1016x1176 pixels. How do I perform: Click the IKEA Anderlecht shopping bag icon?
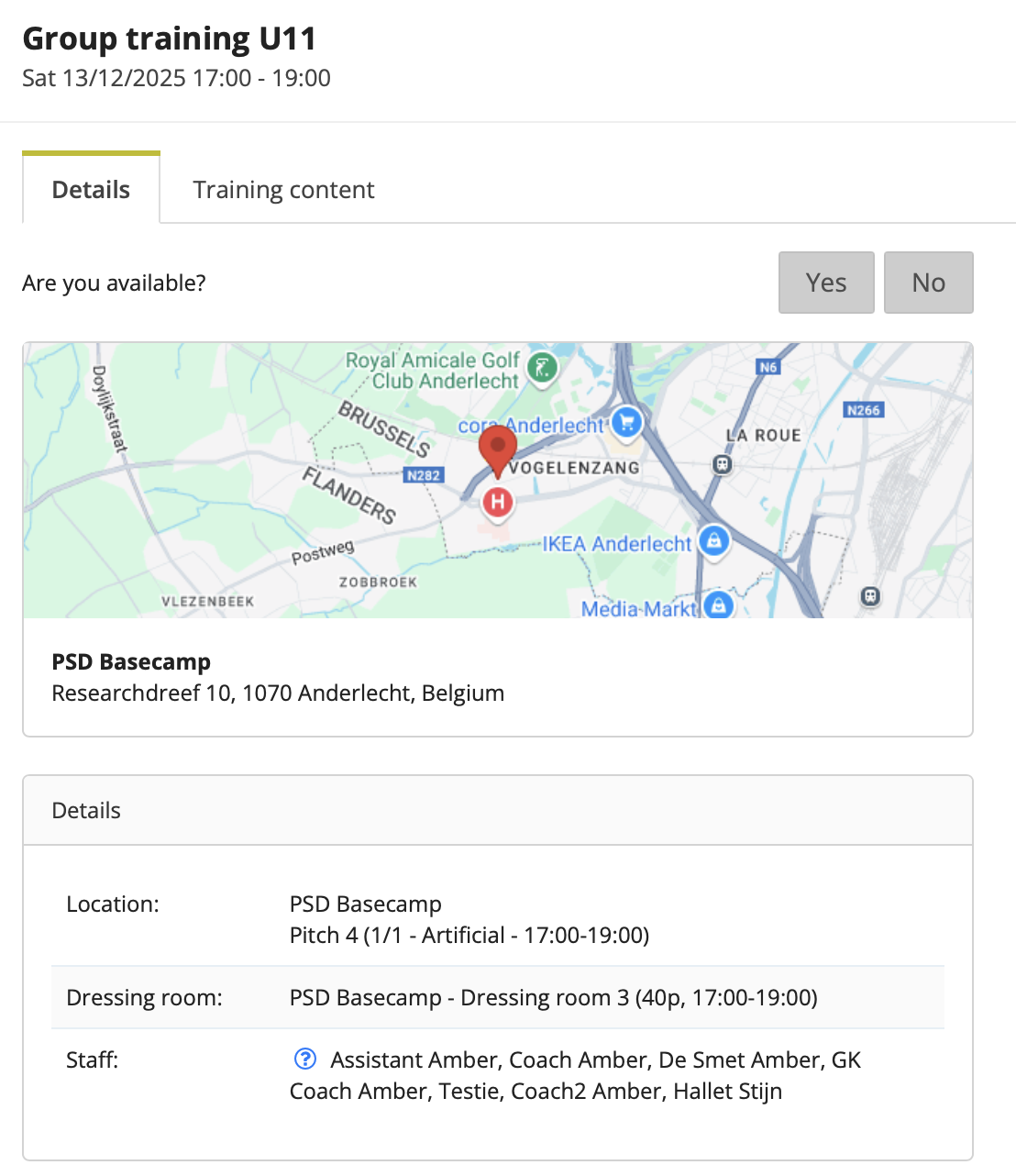click(714, 540)
